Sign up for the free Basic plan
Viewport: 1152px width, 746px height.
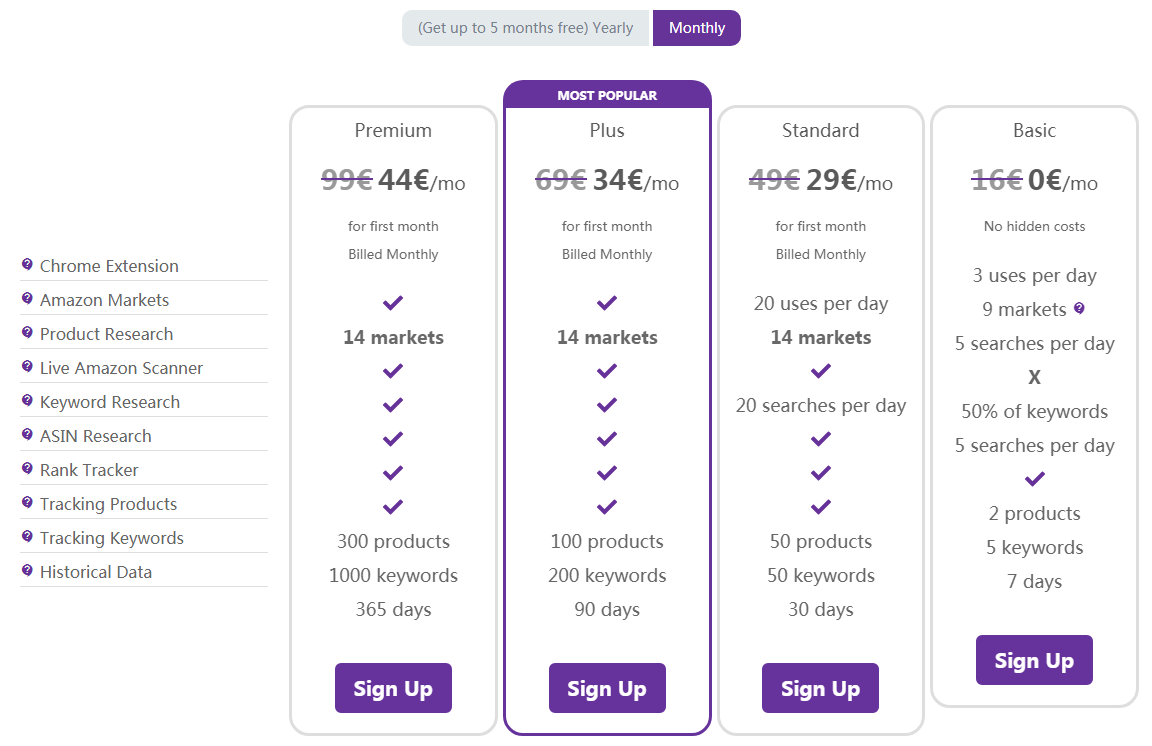tap(1034, 660)
